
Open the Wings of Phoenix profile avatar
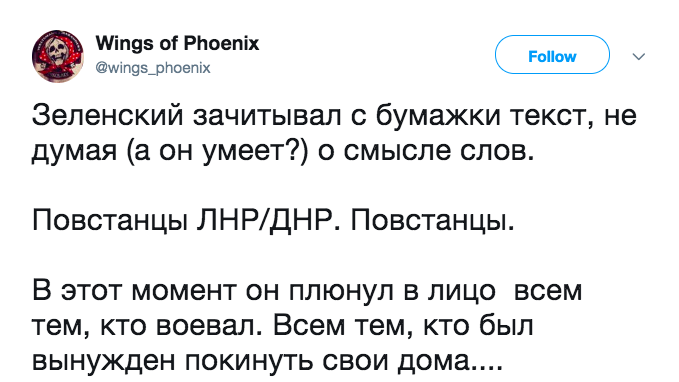tap(58, 56)
